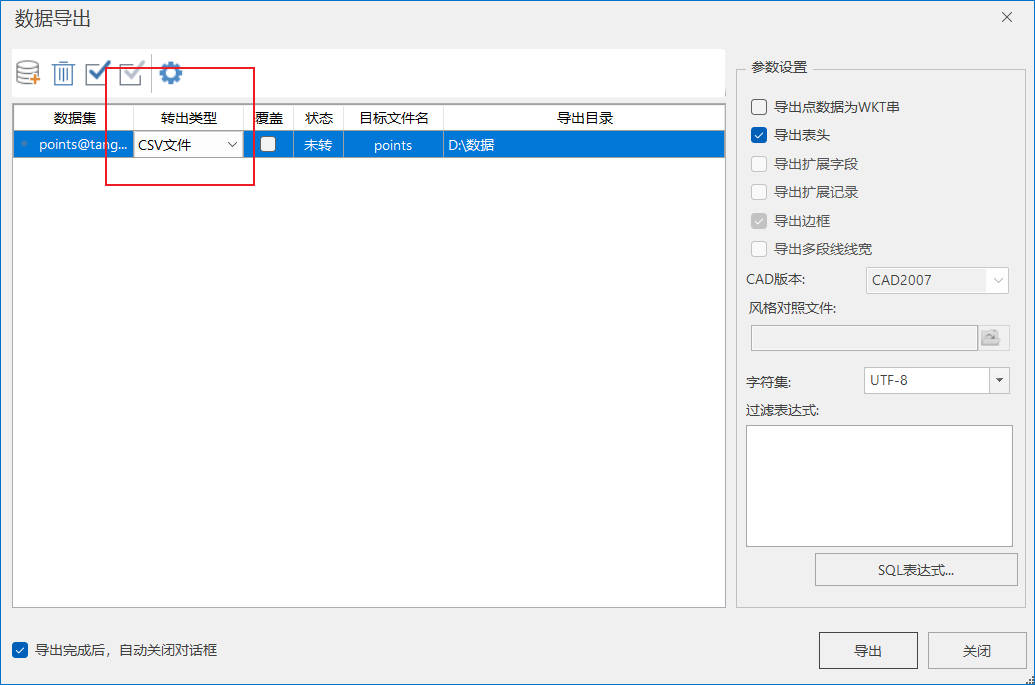Toggle auto-close dialog after export checkbox
Viewport: 1035px width, 685px height.
[20, 650]
